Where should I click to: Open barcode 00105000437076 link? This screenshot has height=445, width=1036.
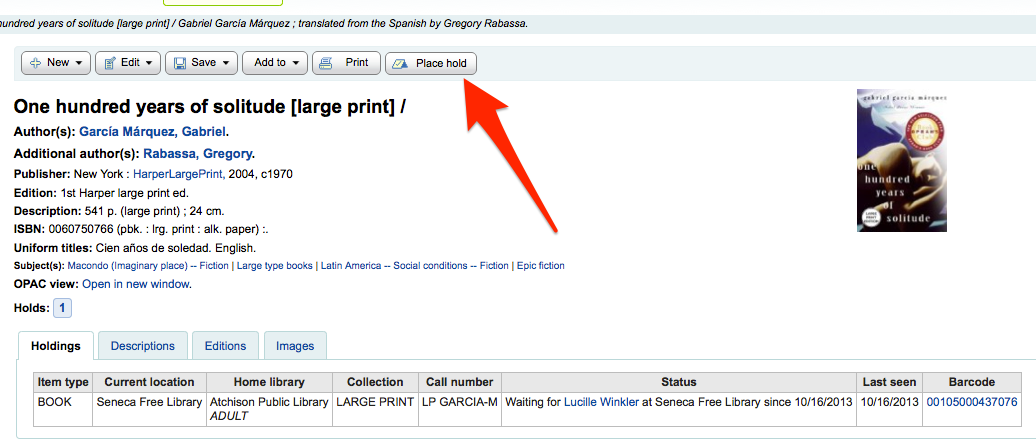pyautogui.click(x=971, y=402)
